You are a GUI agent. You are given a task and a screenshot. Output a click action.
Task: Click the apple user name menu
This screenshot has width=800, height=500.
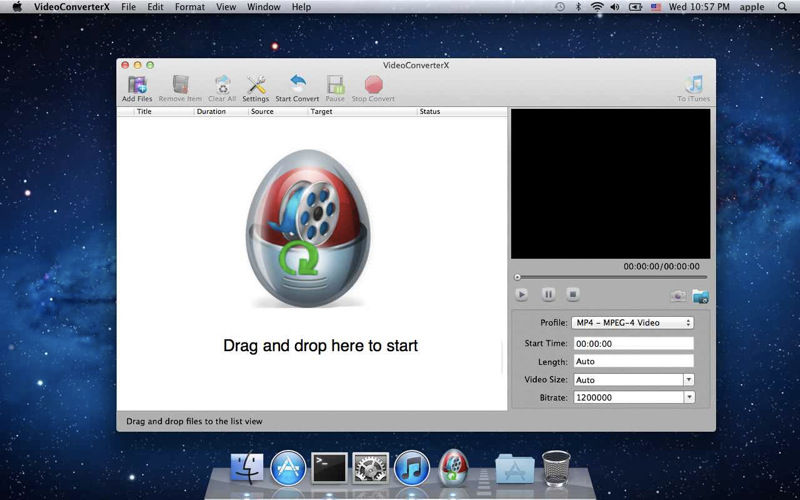(x=752, y=7)
